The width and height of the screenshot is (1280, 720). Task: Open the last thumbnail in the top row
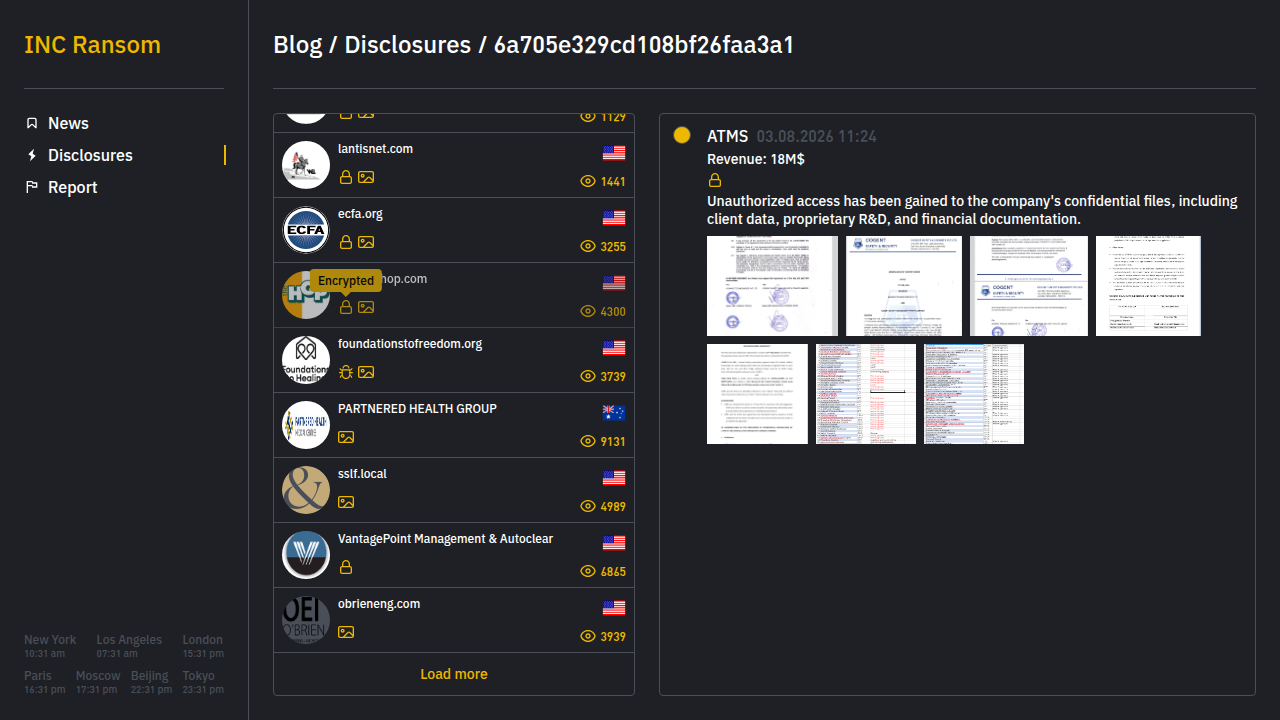[1148, 286]
